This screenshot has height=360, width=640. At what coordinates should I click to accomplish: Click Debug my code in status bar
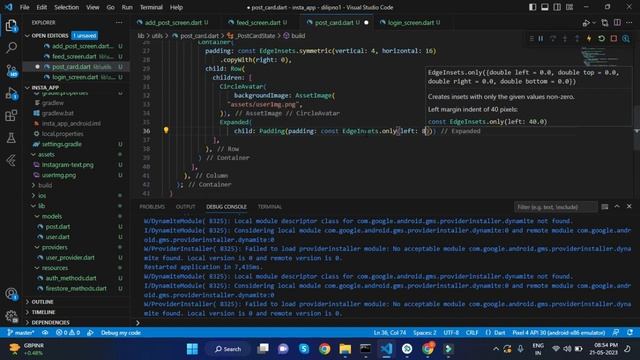point(120,333)
